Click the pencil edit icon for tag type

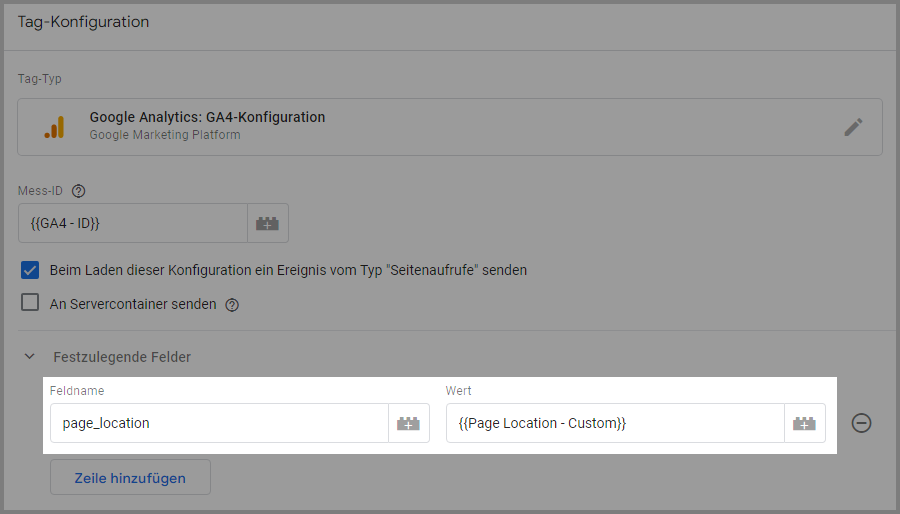coord(853,127)
